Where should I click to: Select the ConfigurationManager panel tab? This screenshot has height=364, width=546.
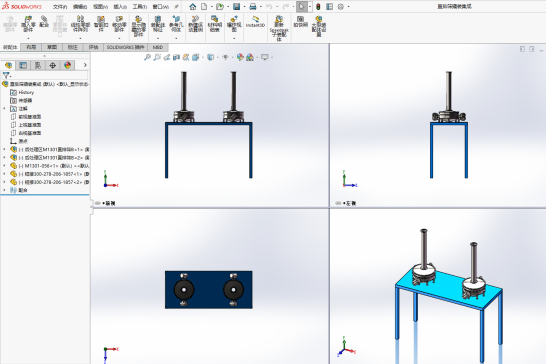click(x=38, y=65)
